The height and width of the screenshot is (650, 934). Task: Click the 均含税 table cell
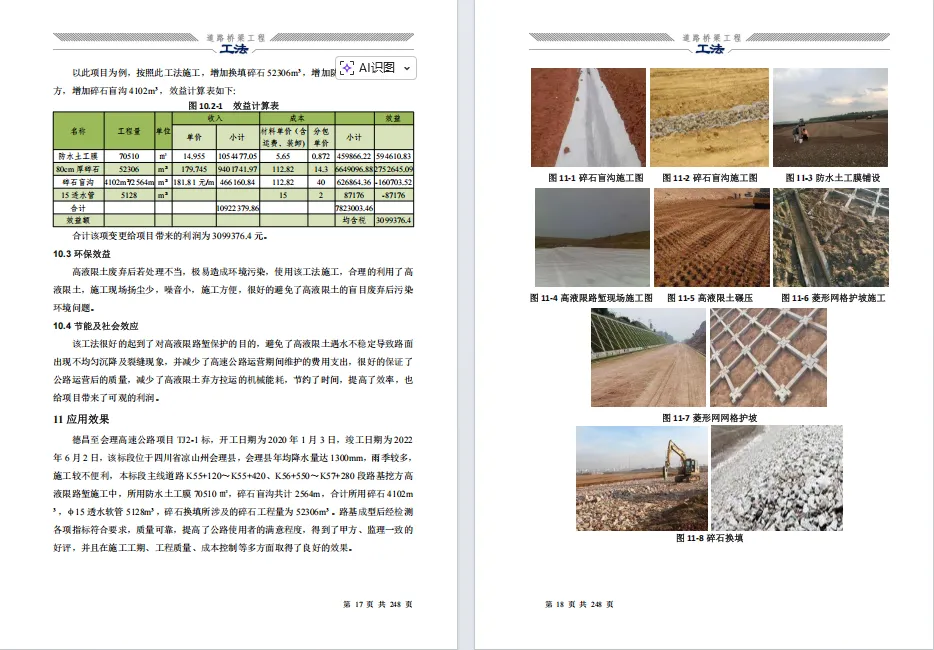point(354,220)
